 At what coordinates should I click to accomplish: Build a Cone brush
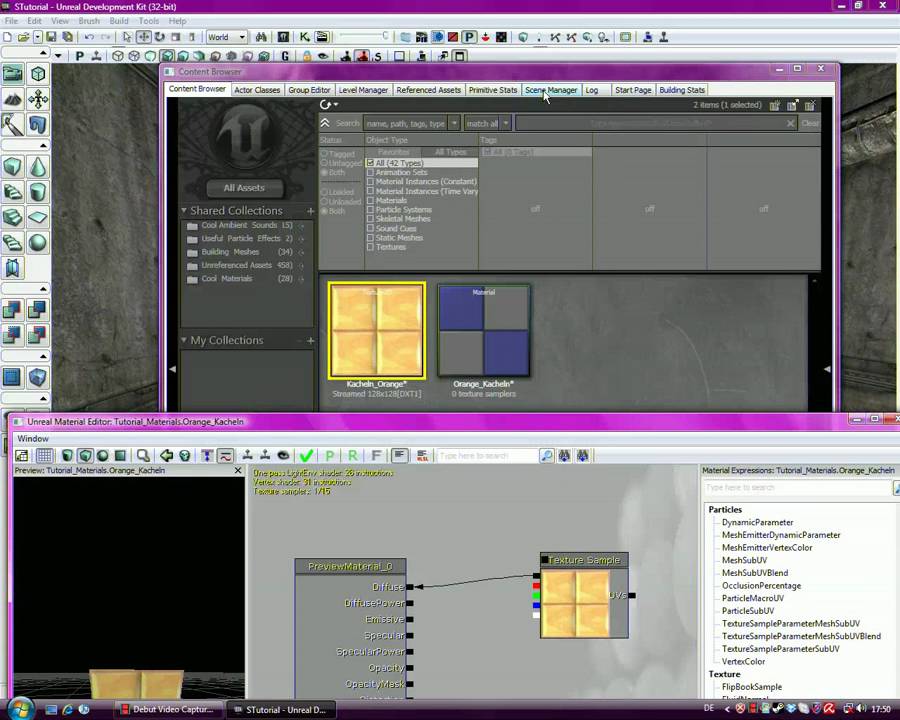[38, 167]
